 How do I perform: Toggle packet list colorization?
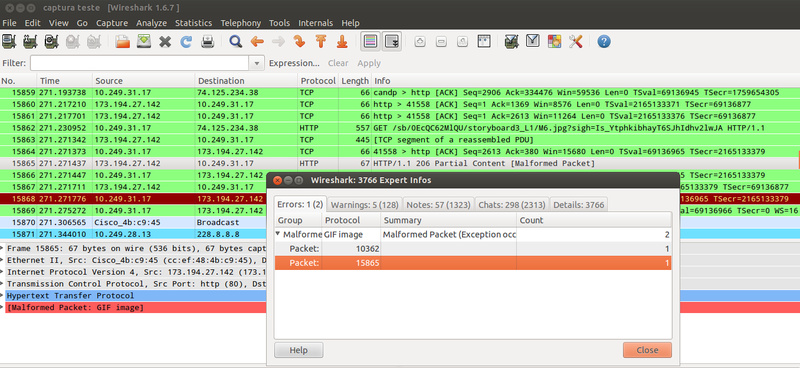click(x=370, y=41)
